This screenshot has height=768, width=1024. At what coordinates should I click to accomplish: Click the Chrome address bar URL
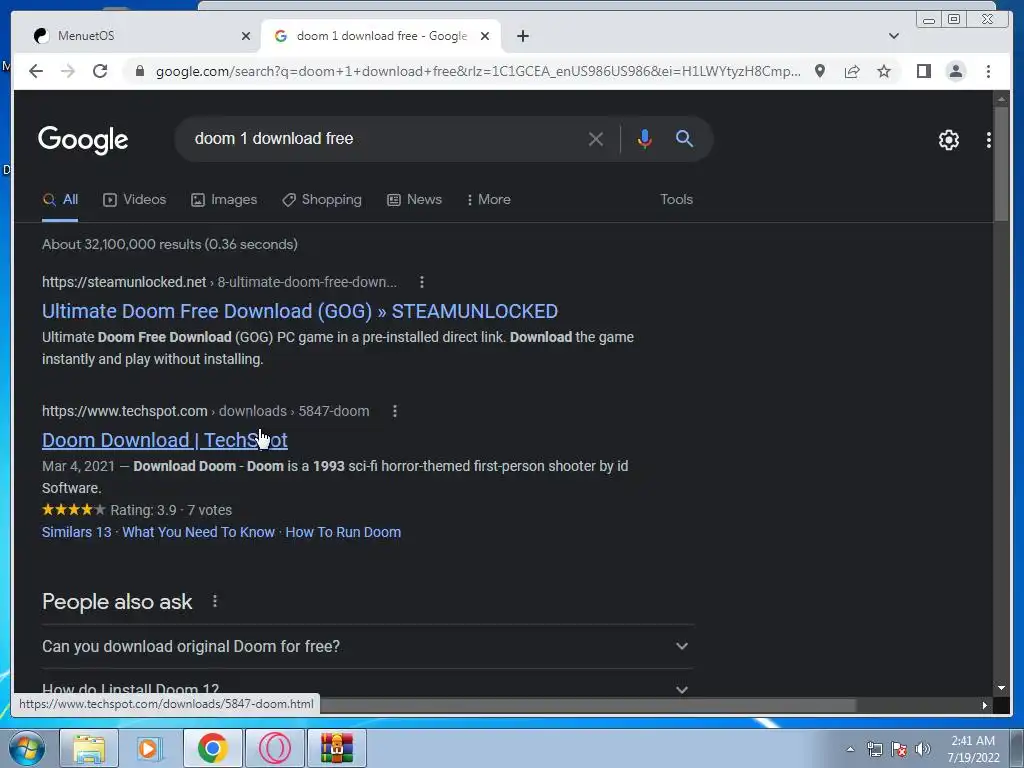click(478, 71)
